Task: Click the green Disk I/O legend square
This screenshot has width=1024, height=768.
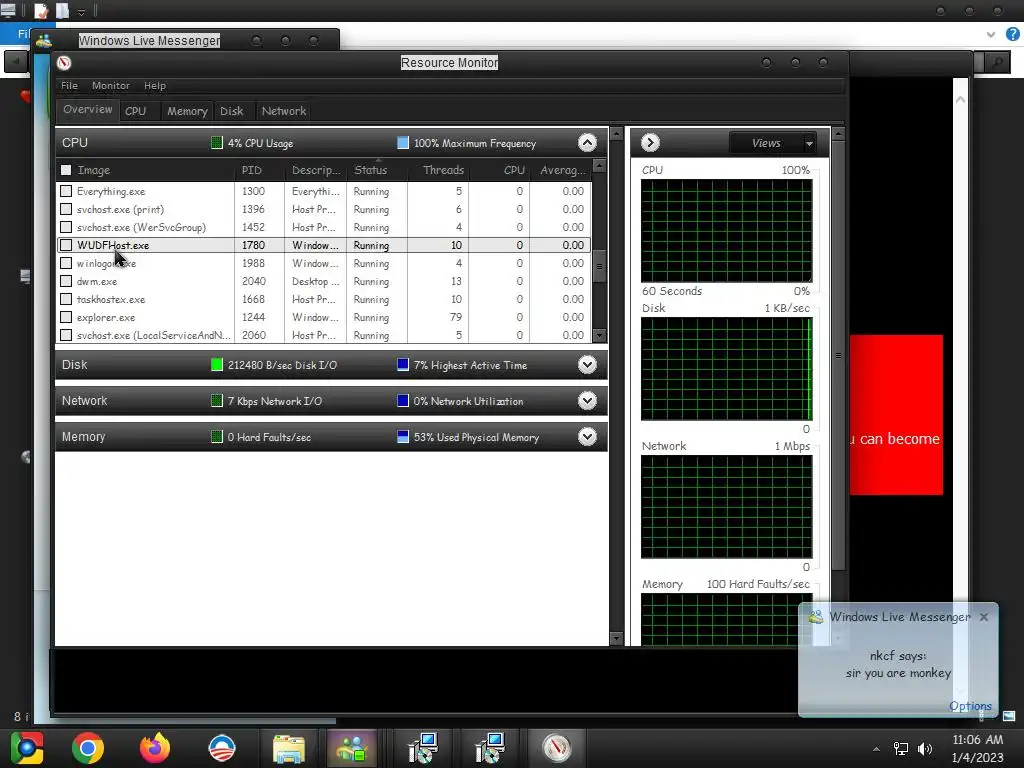Action: (x=217, y=365)
